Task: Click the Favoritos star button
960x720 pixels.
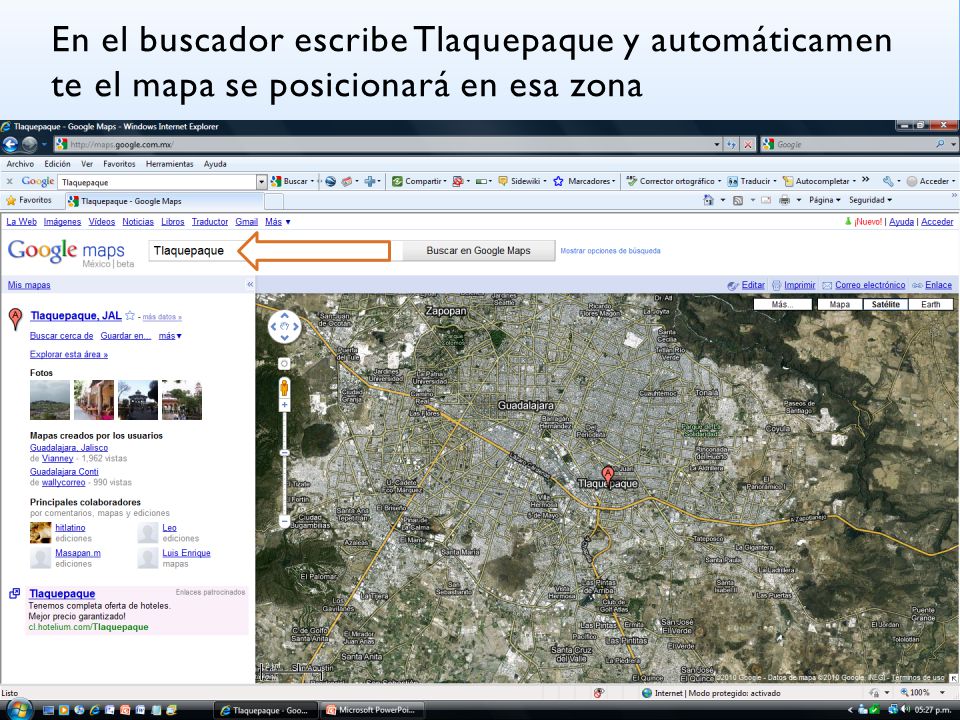Action: (29, 200)
